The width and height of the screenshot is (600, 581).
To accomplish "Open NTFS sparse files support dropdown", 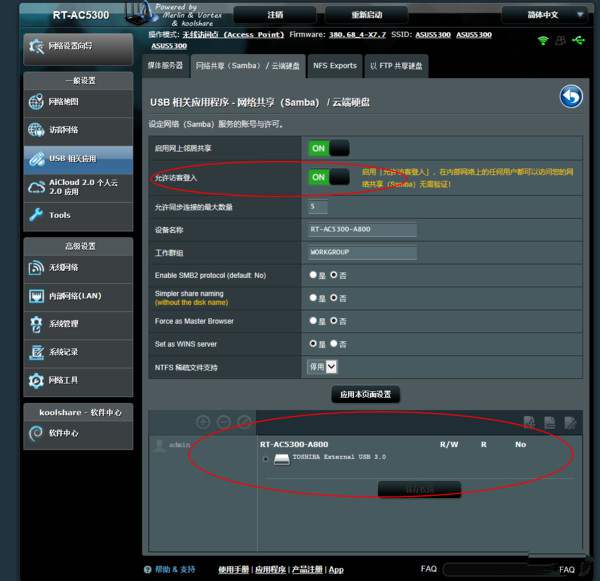I will [322, 367].
